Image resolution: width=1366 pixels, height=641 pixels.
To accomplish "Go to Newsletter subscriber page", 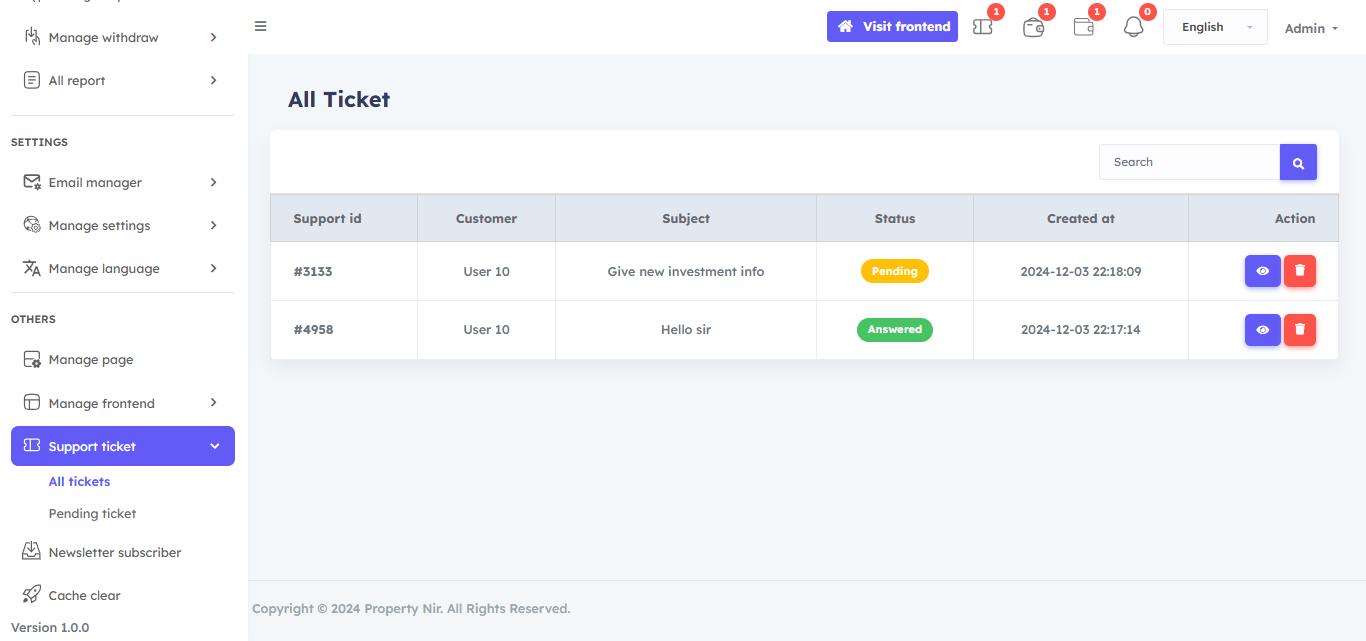I will pos(114,552).
